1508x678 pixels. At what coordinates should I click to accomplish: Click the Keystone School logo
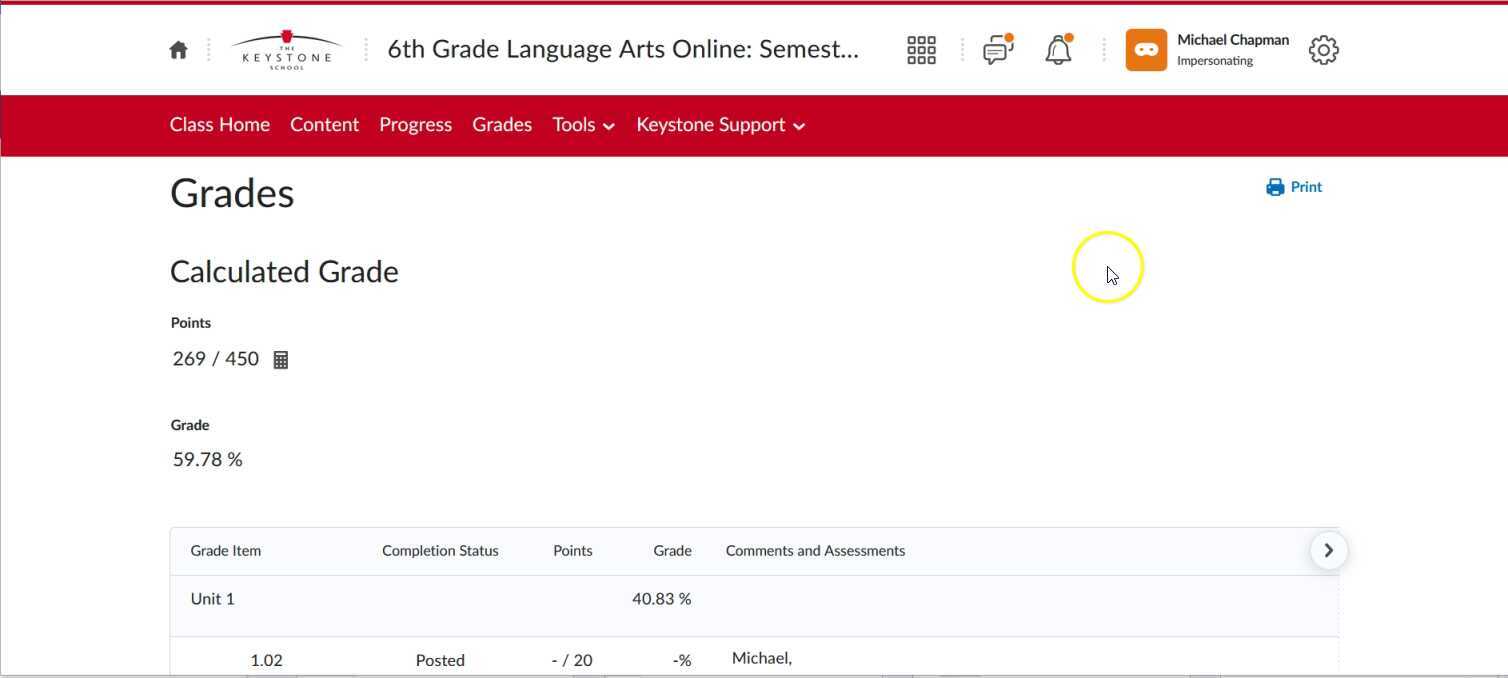(286, 48)
